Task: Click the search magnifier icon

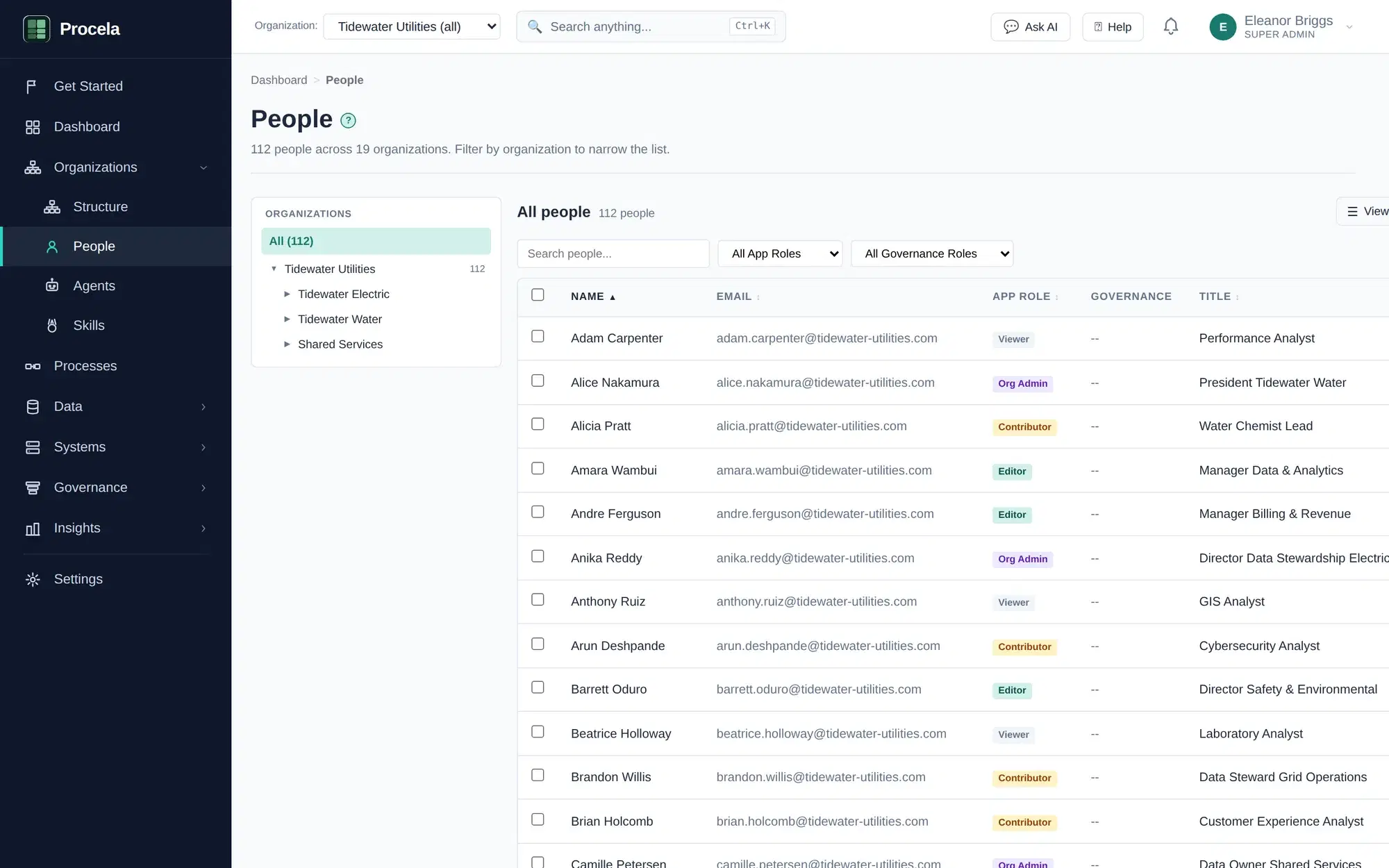Action: [x=534, y=26]
